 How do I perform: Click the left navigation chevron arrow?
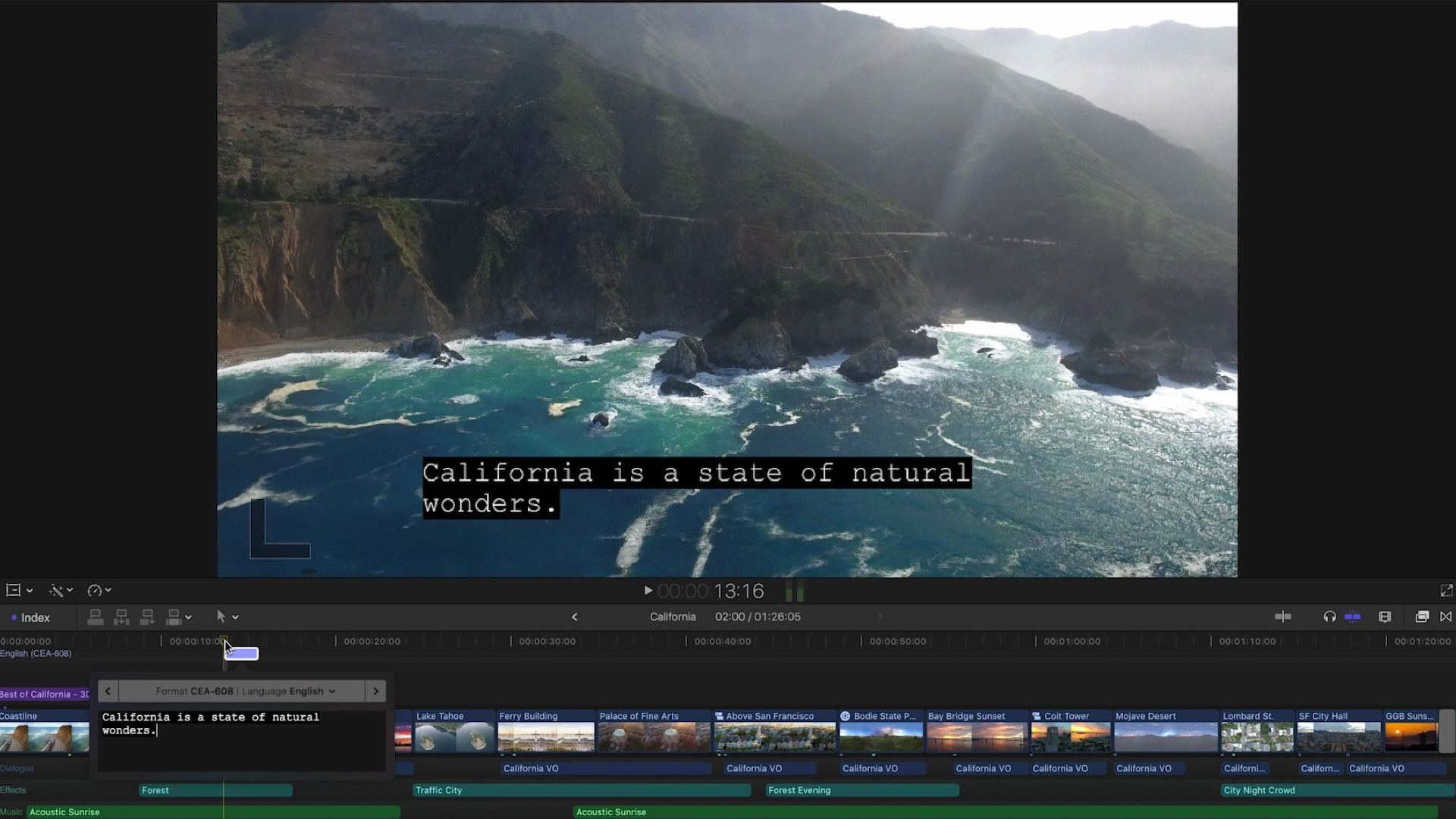[108, 691]
